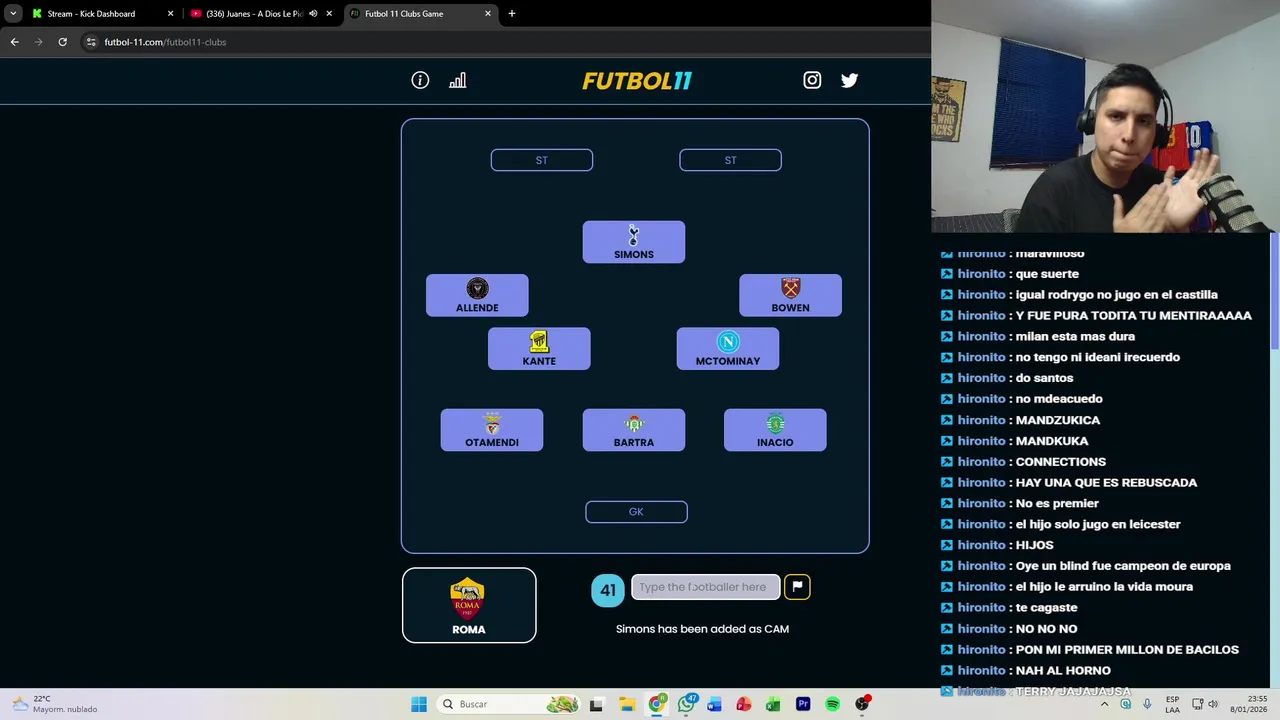
Task: Open the game info icon
Action: (420, 80)
